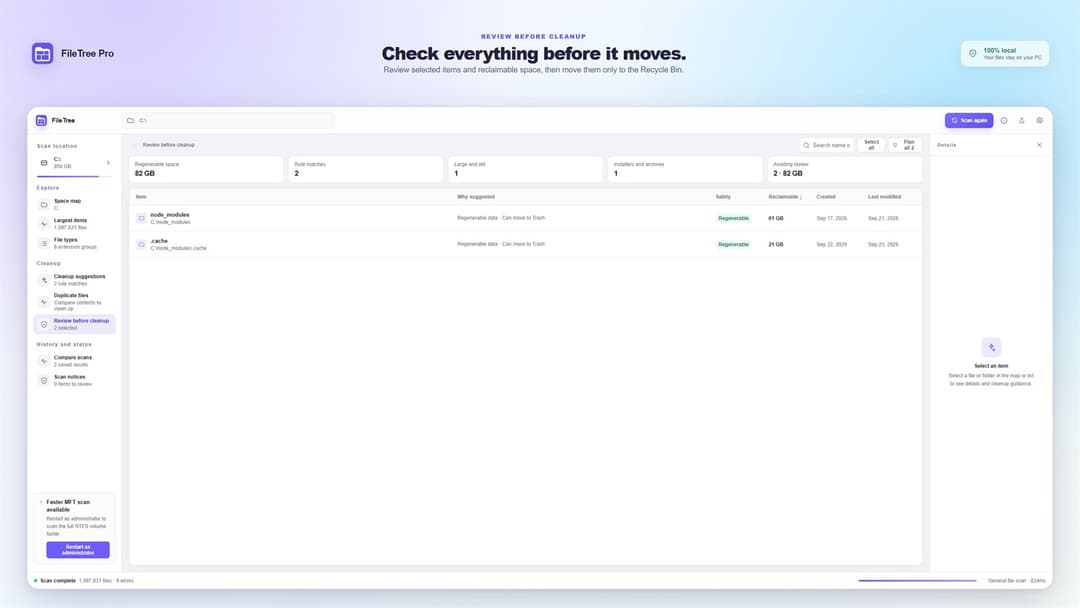
Task: Click the Regenerable badge in the .cache row
Action: click(734, 244)
